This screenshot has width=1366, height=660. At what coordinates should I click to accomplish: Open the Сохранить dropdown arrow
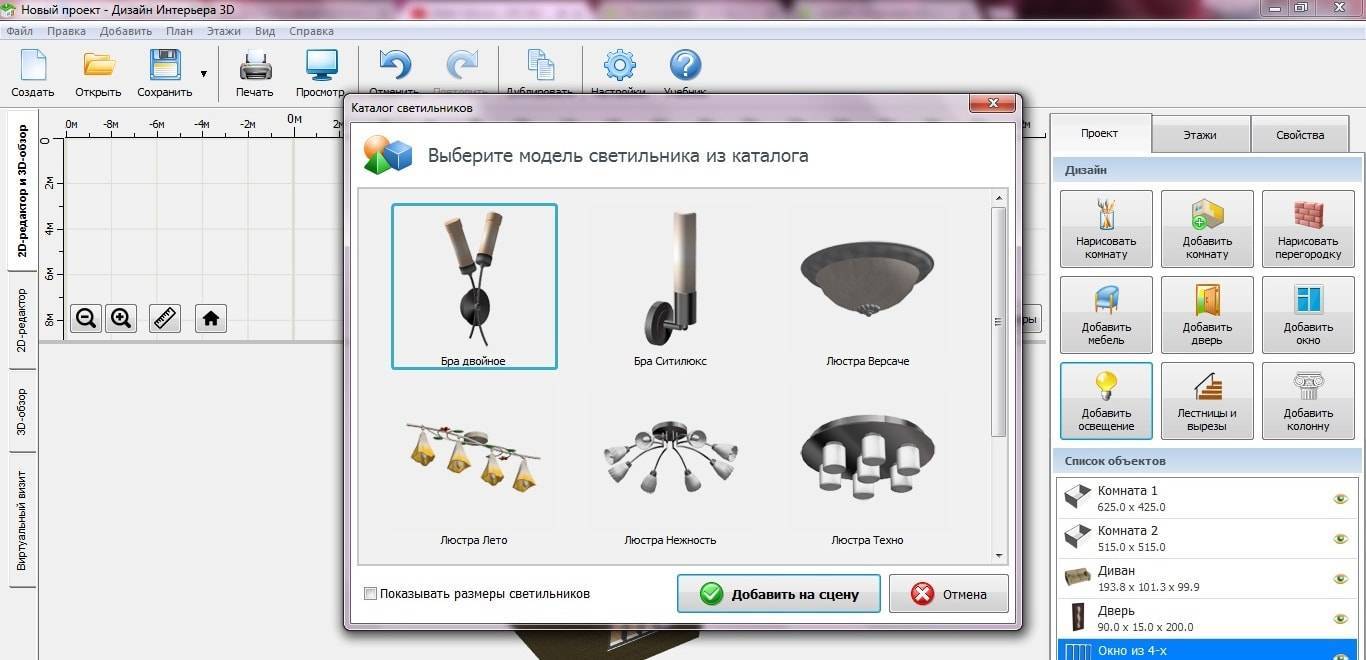(x=204, y=74)
